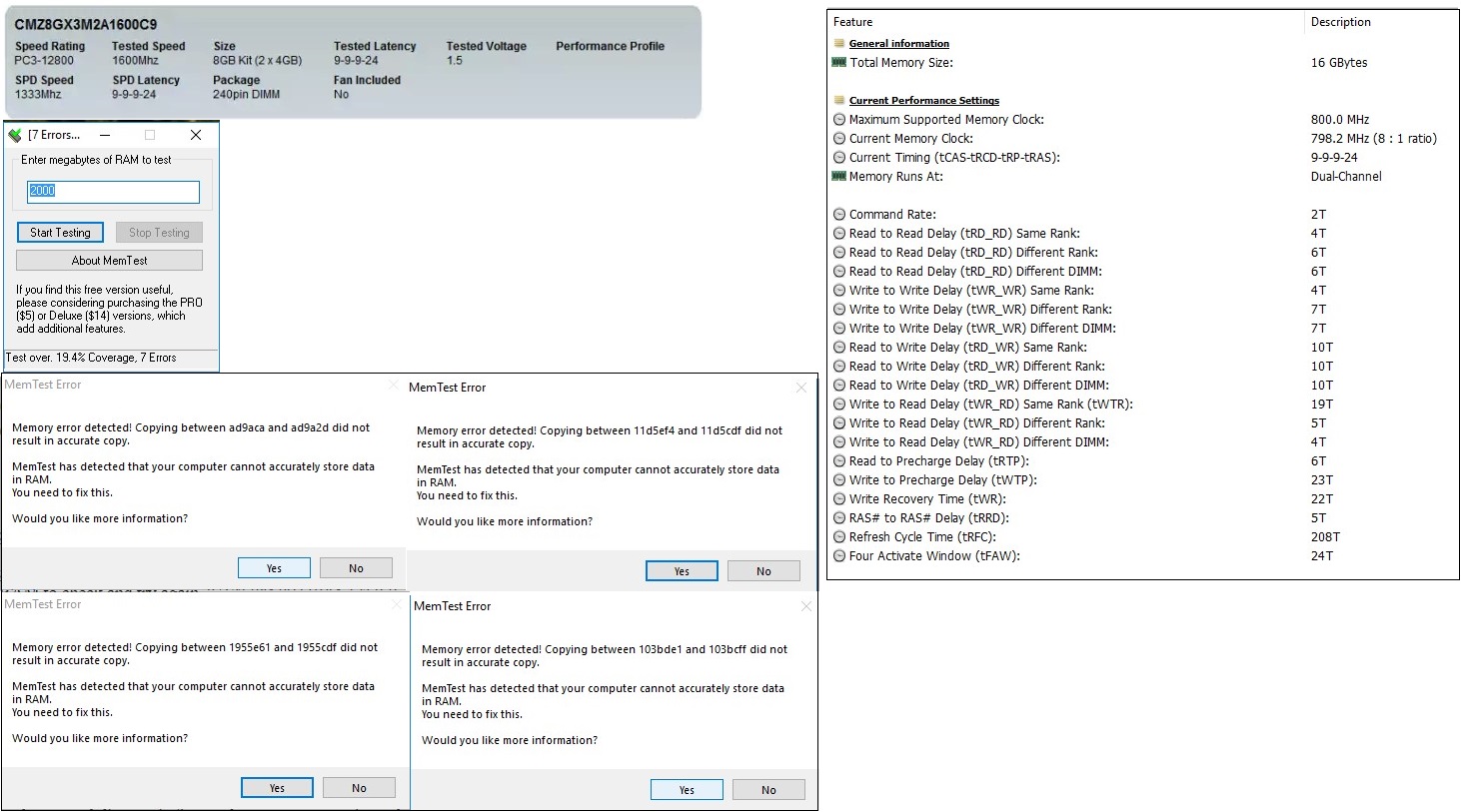The height and width of the screenshot is (812, 1461).
Task: Click the Description column header
Action: click(x=1340, y=22)
